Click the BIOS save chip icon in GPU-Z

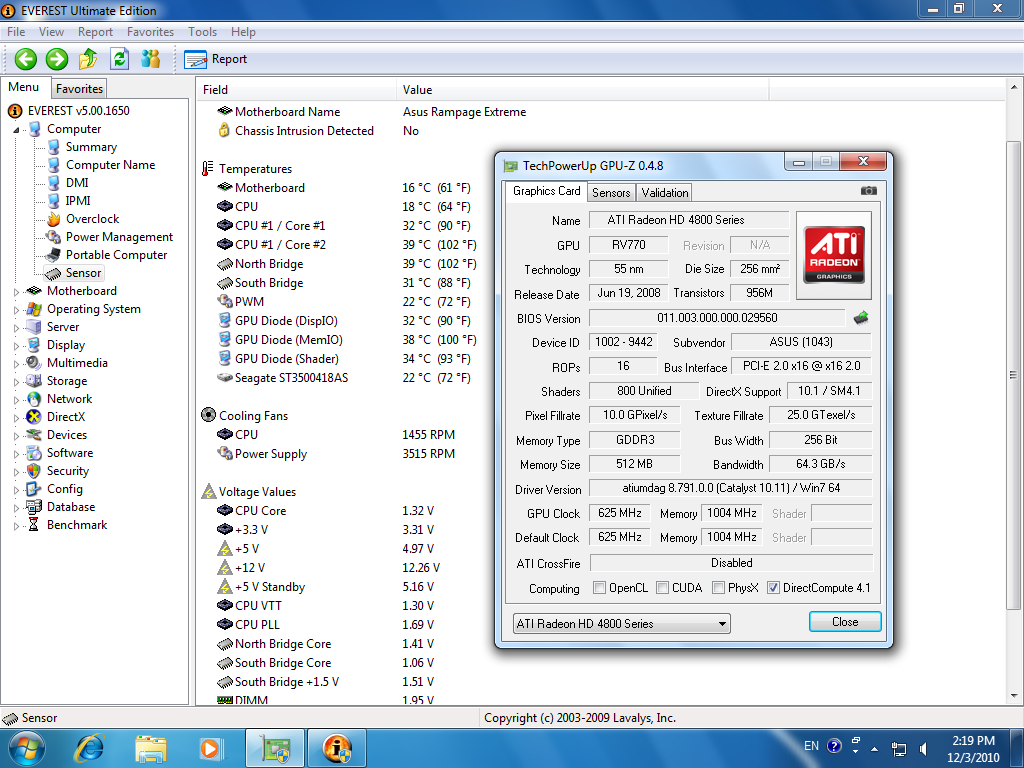pos(861,318)
